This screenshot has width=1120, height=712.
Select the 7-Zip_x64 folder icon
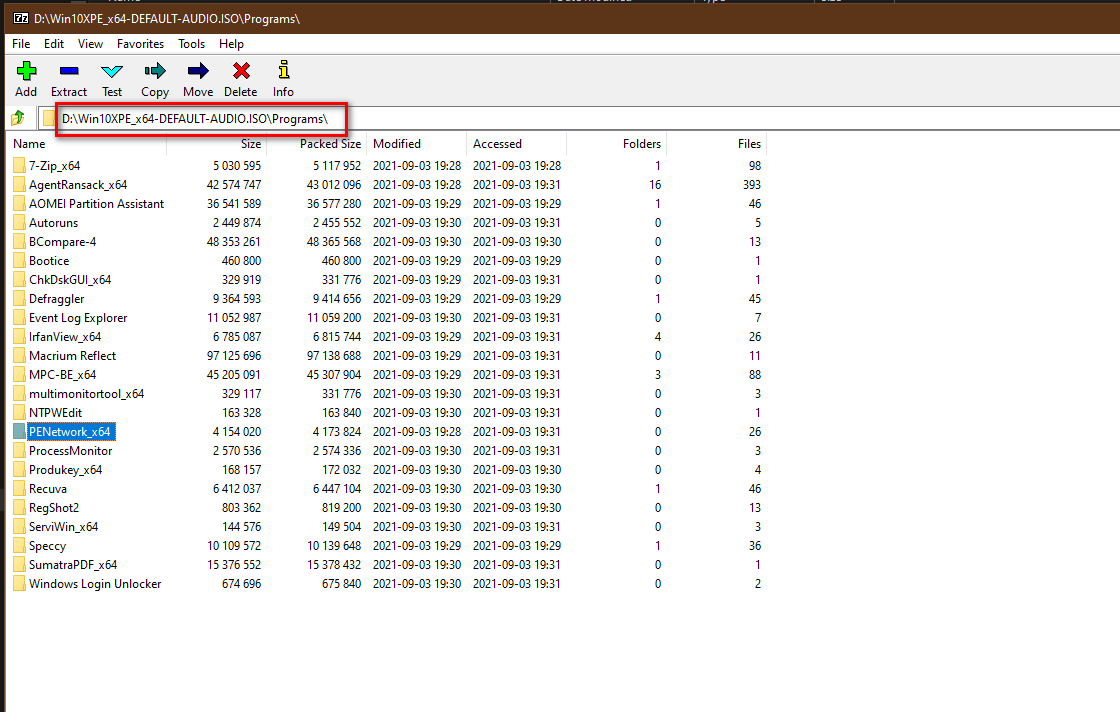[x=19, y=166]
